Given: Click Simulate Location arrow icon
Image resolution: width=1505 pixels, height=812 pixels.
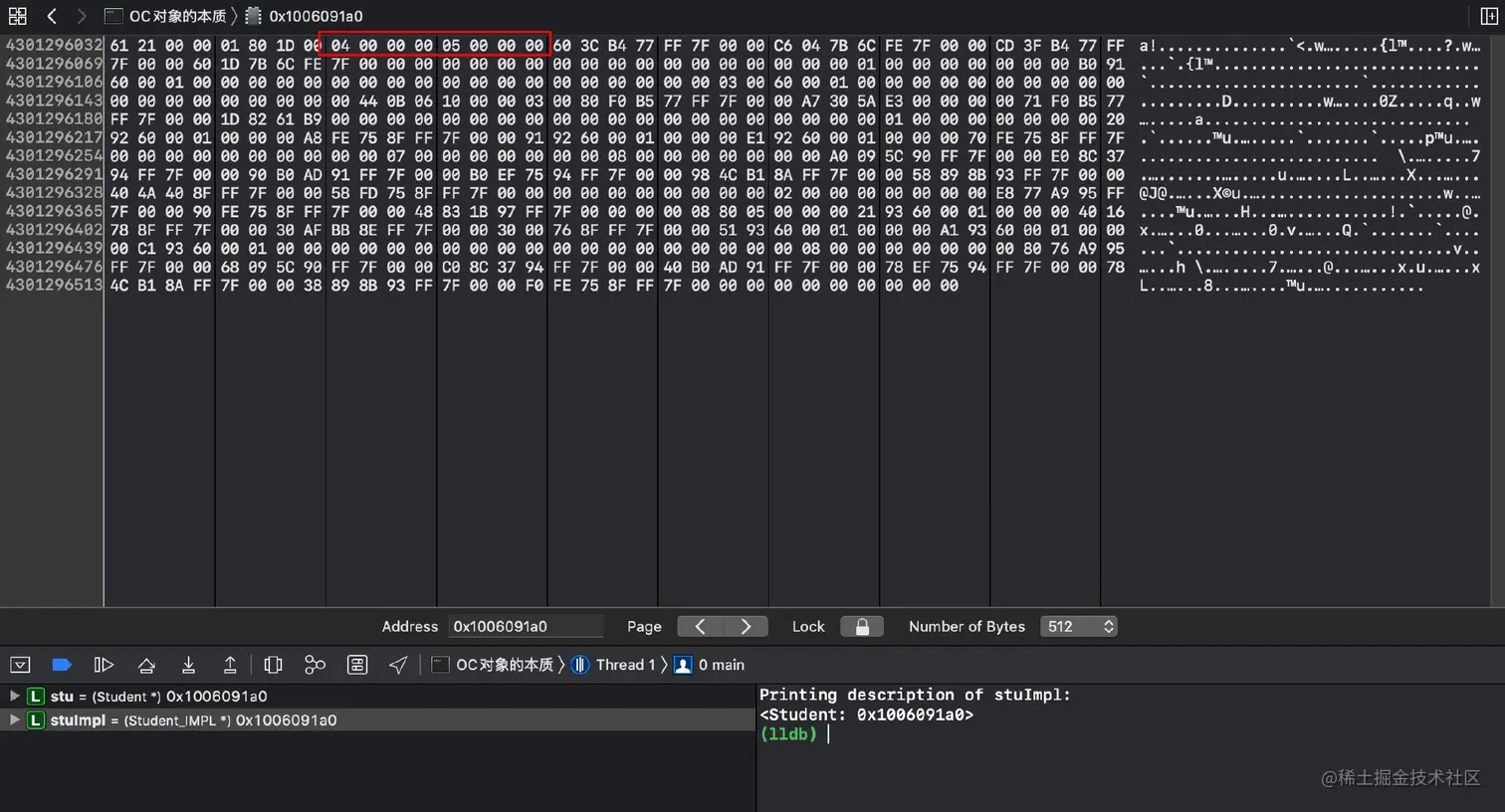Looking at the screenshot, I should click(x=398, y=665).
